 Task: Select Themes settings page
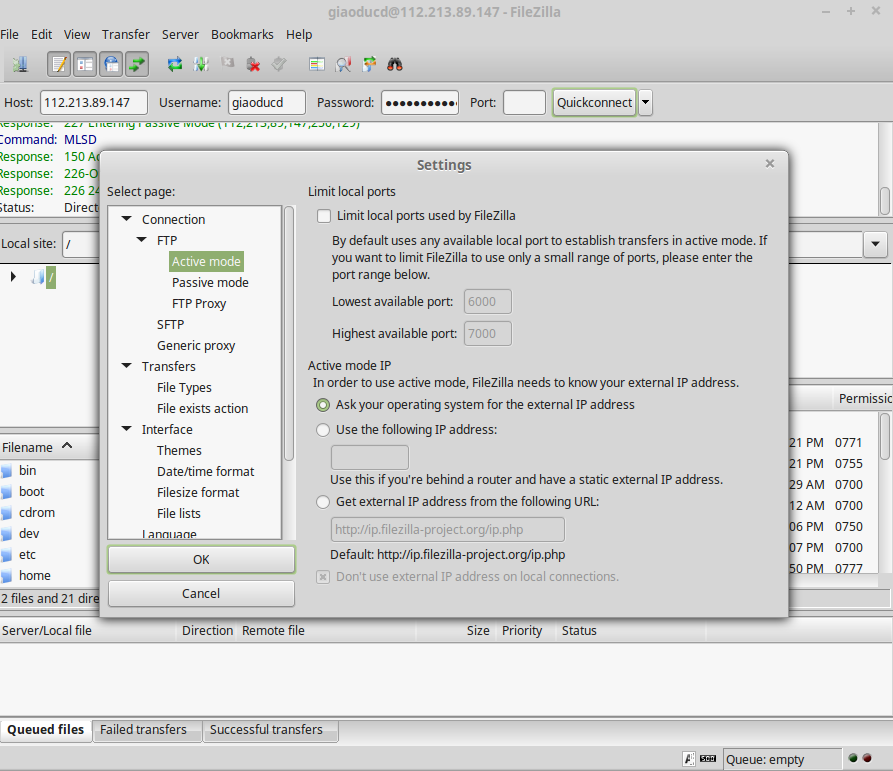pyautogui.click(x=179, y=451)
